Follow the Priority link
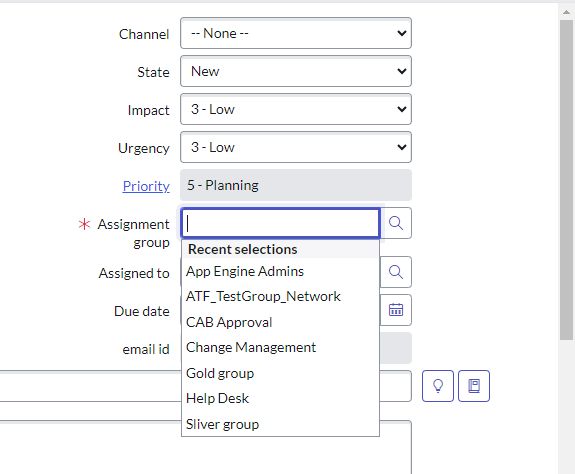Viewport: 575px width, 474px height. (x=146, y=186)
